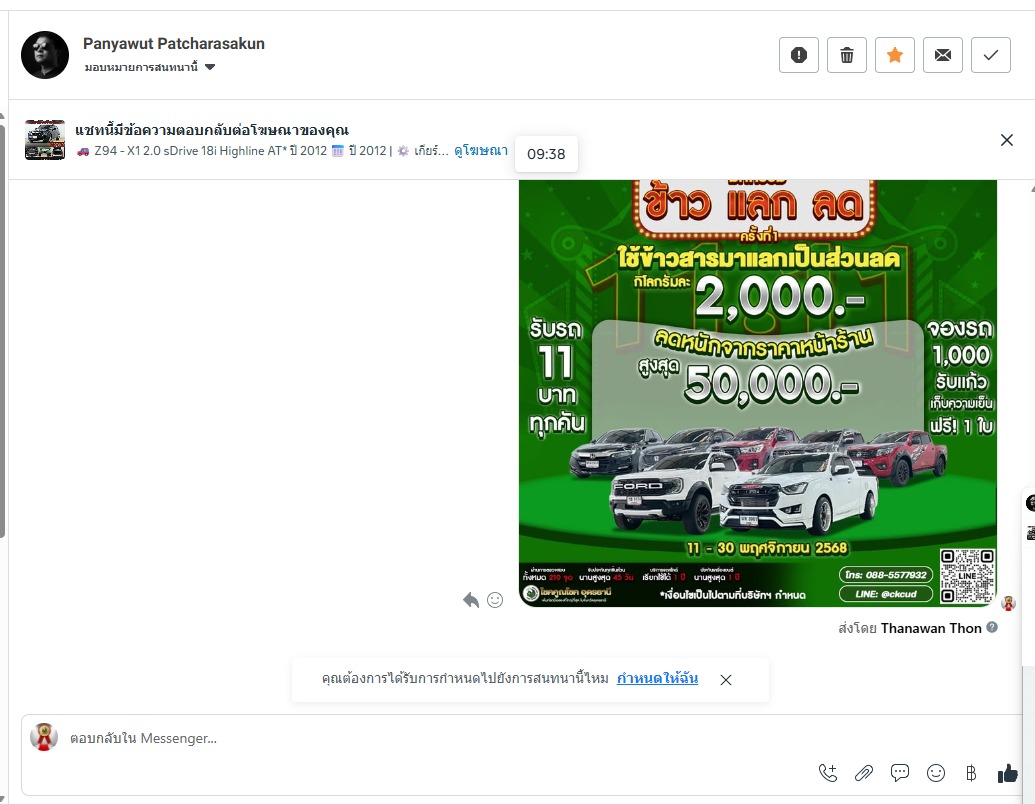This screenshot has width=1035, height=804.
Task: Mark conversation as spam with exclamation icon
Action: tap(799, 55)
